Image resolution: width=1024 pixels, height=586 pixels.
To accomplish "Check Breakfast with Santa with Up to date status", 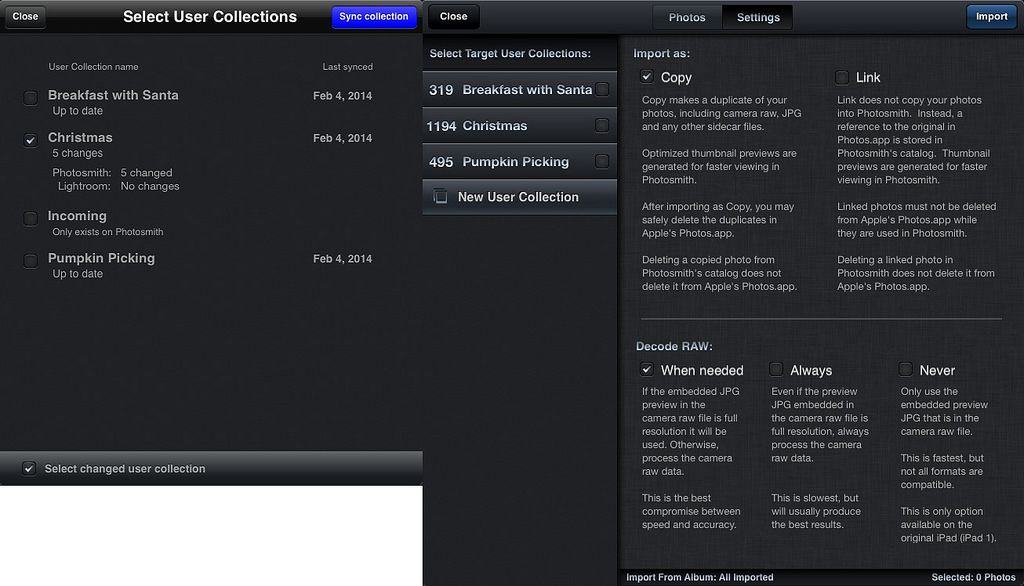I will [x=30, y=98].
